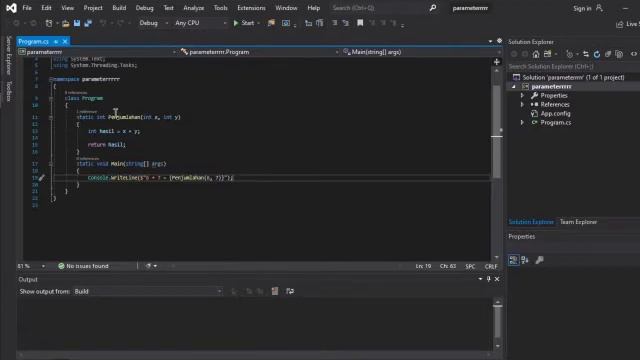Save the current file with the disk icon
Viewport: 640px width, 360px height.
77,23
